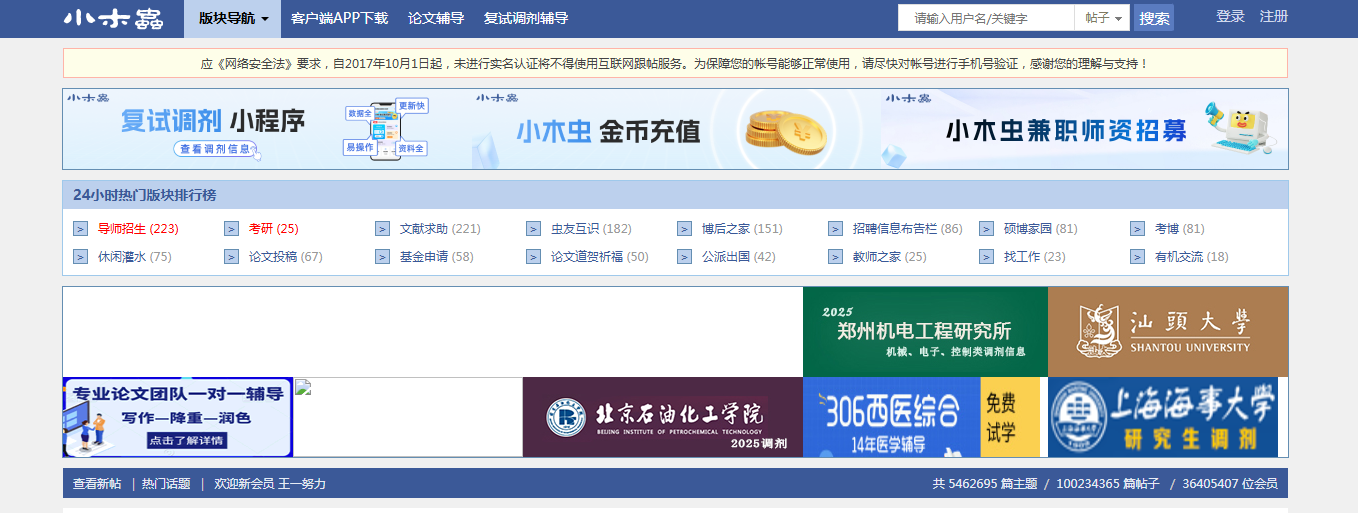Click the arrow icon beside 教师之家

pyautogui.click(x=835, y=257)
